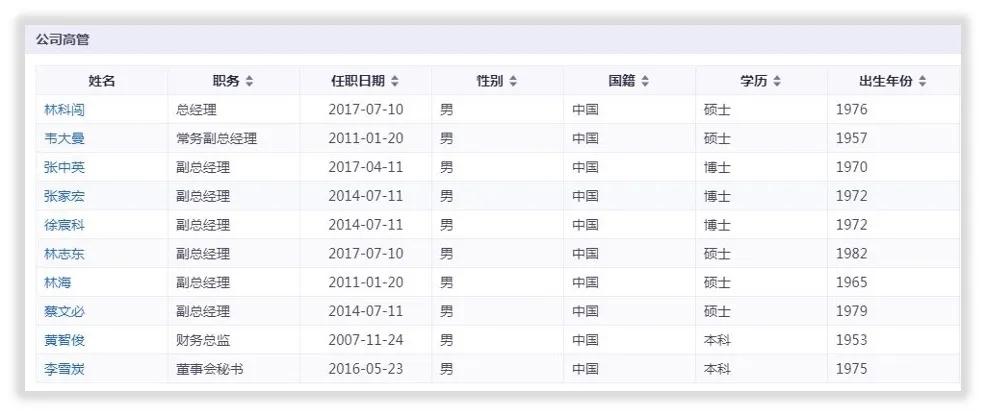
Task: Click the 姓名 column header
Action: (x=102, y=81)
